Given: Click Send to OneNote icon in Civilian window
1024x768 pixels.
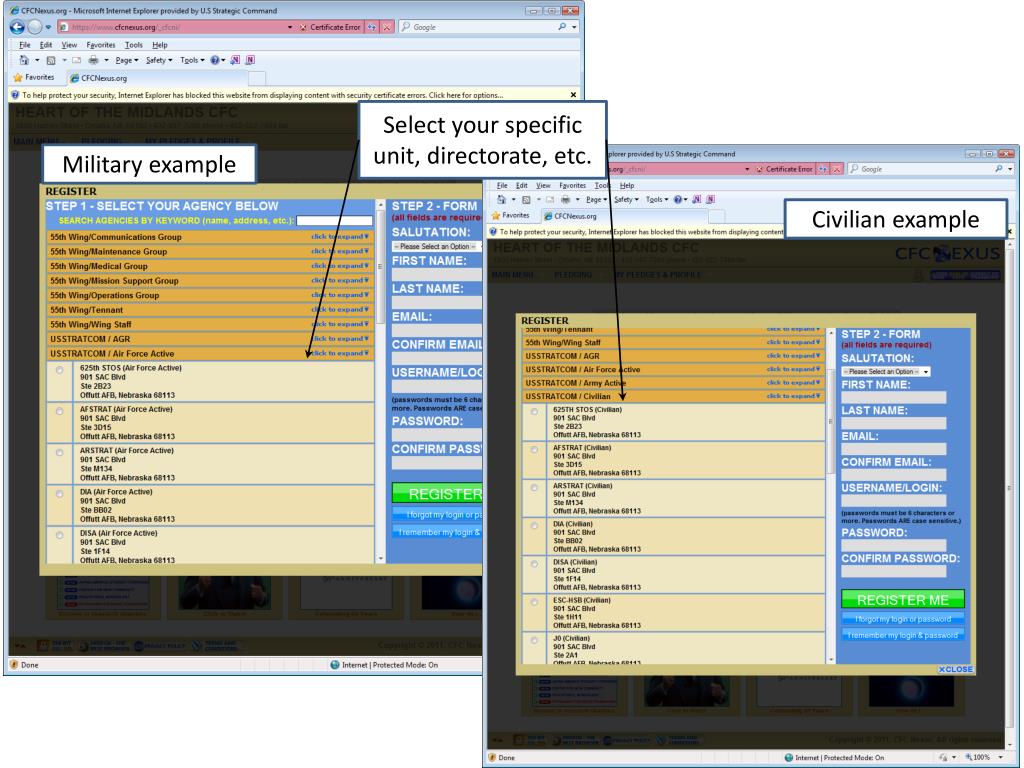Looking at the screenshot, I should click(x=696, y=199).
